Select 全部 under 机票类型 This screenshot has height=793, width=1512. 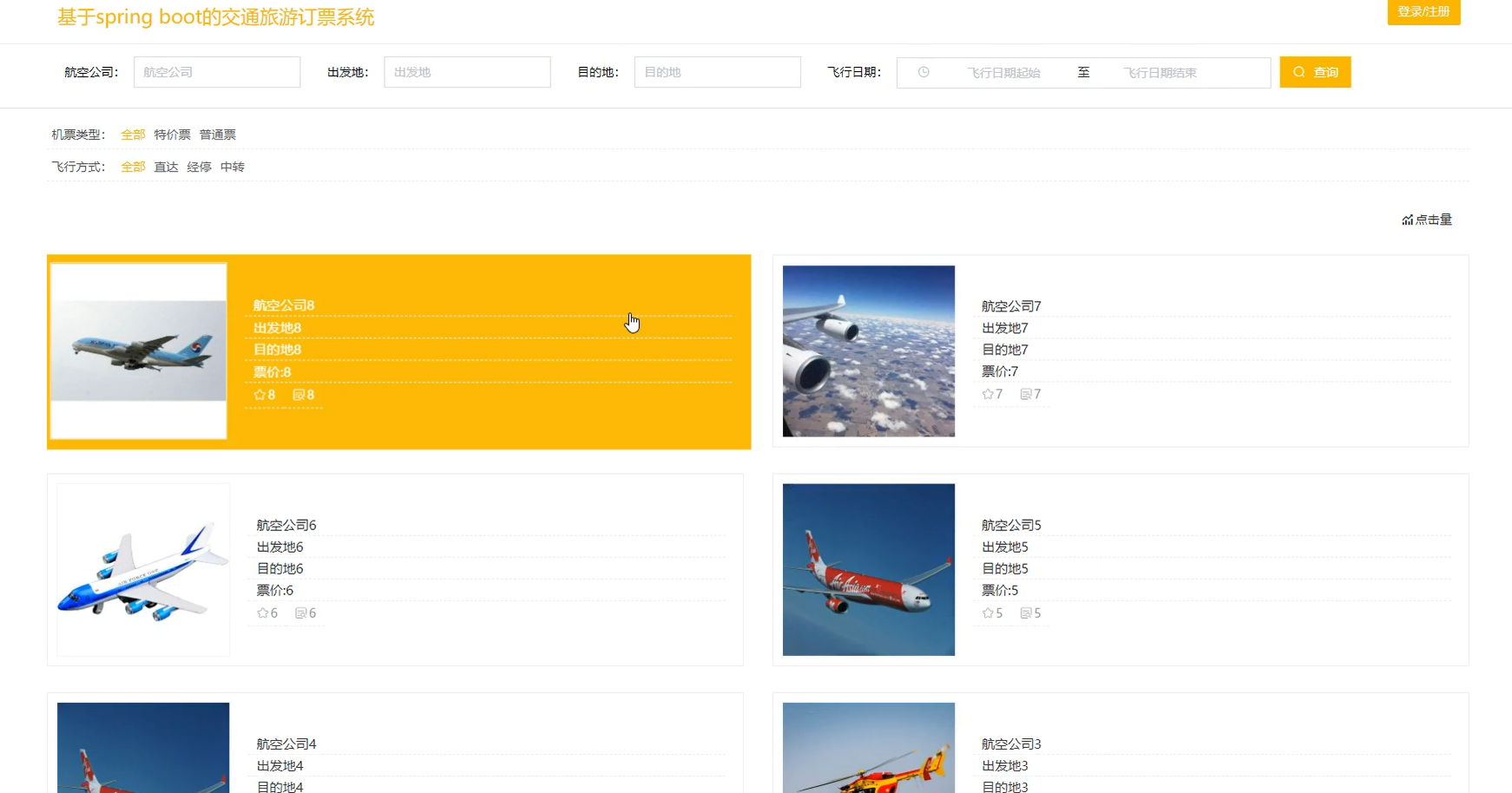pyautogui.click(x=133, y=134)
